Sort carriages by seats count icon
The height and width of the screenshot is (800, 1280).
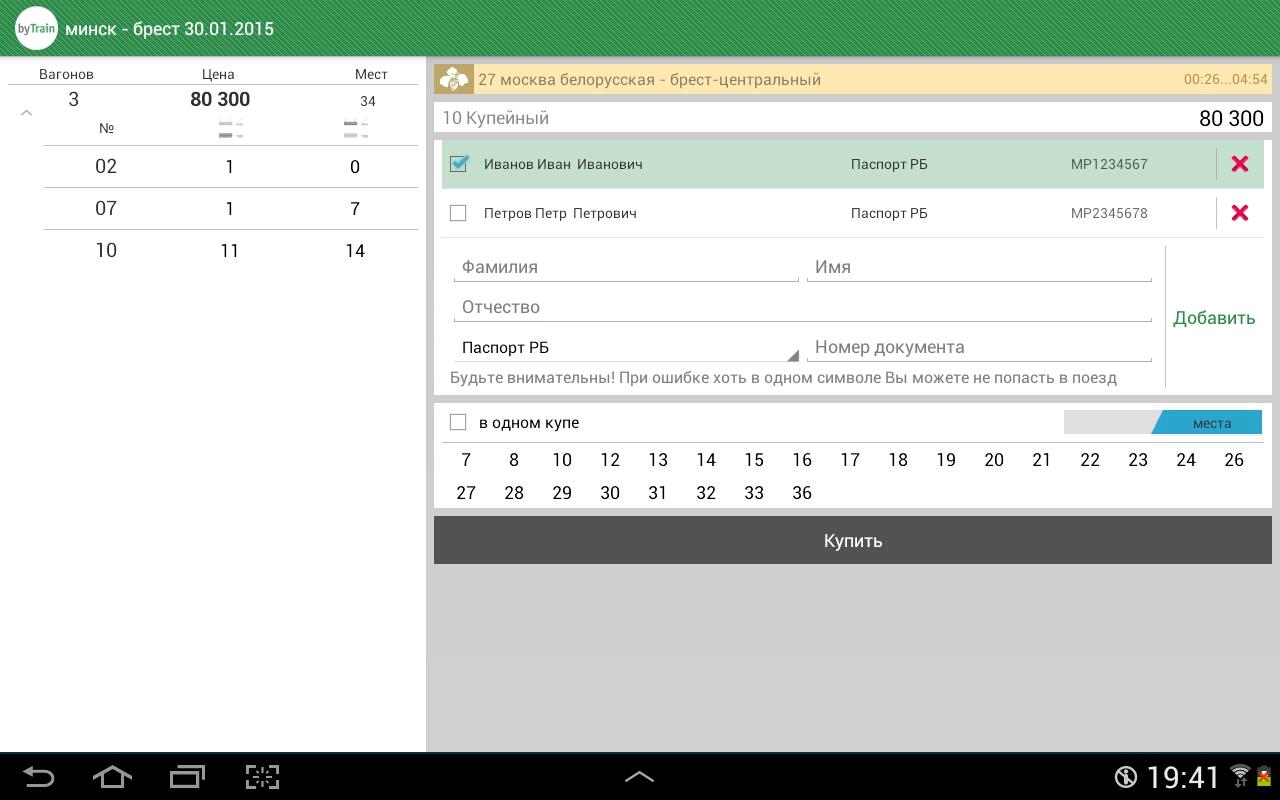click(356, 129)
